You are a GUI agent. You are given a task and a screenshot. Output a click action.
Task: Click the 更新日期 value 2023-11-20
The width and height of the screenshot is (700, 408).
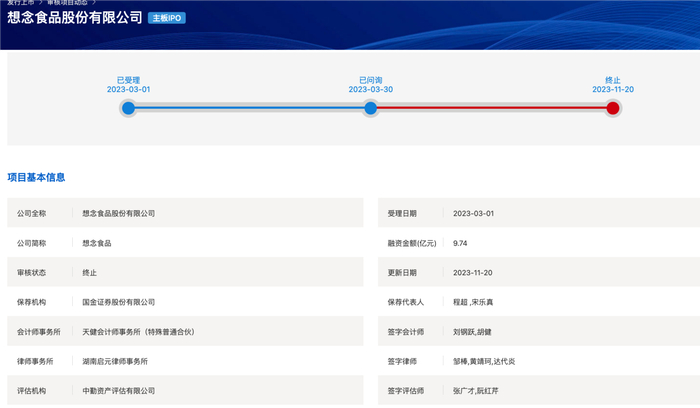pos(472,273)
